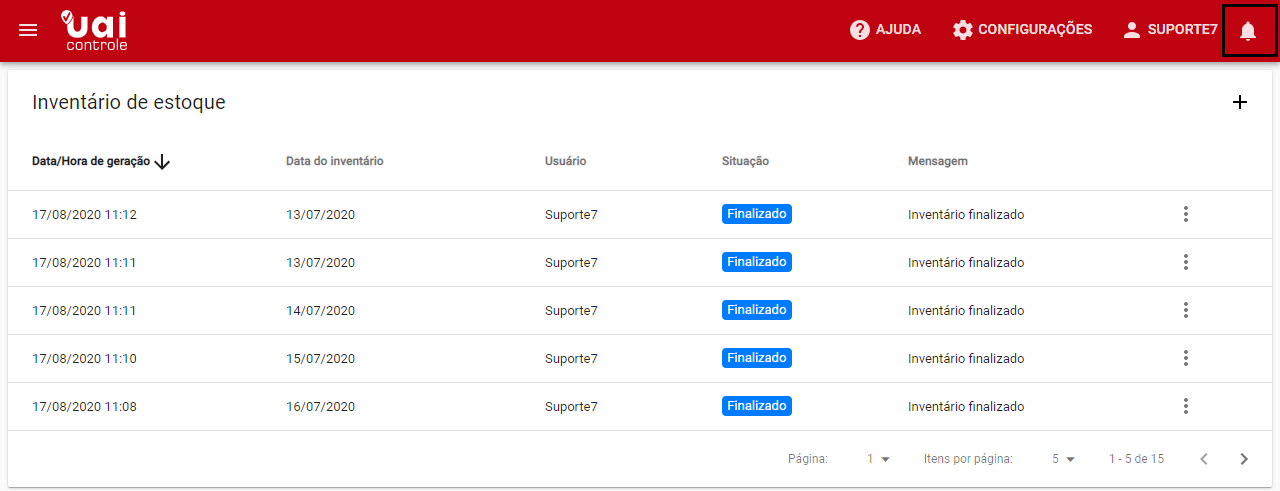This screenshot has width=1280, height=491.
Task: Open options menu for 17/08/2020 11:10 row
Action: point(1185,358)
